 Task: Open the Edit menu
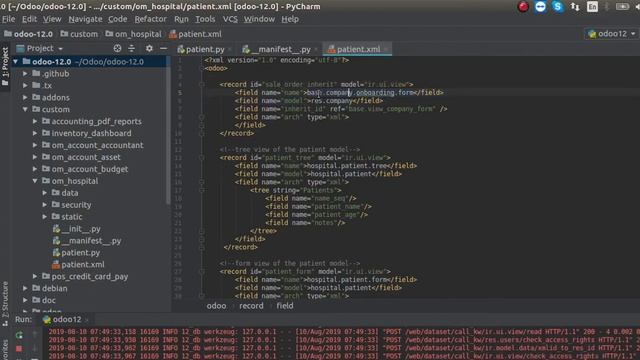click(29, 19)
